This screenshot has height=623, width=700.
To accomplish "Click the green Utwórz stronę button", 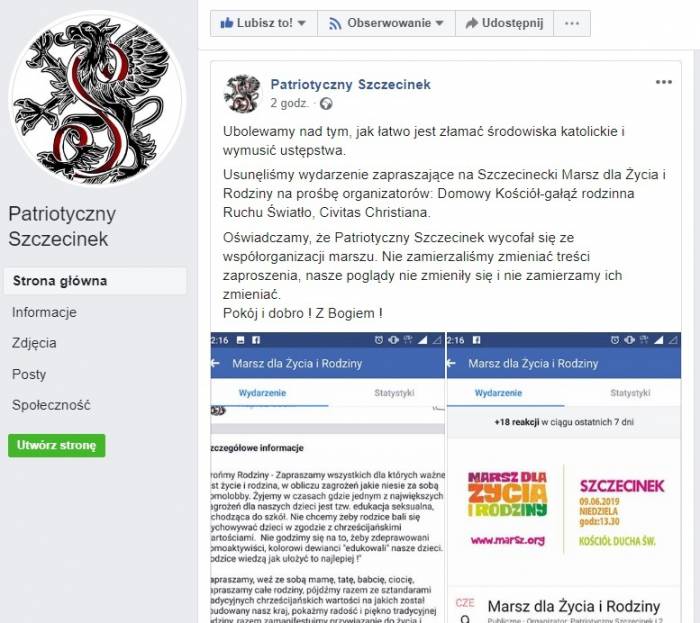I will pyautogui.click(x=57, y=445).
